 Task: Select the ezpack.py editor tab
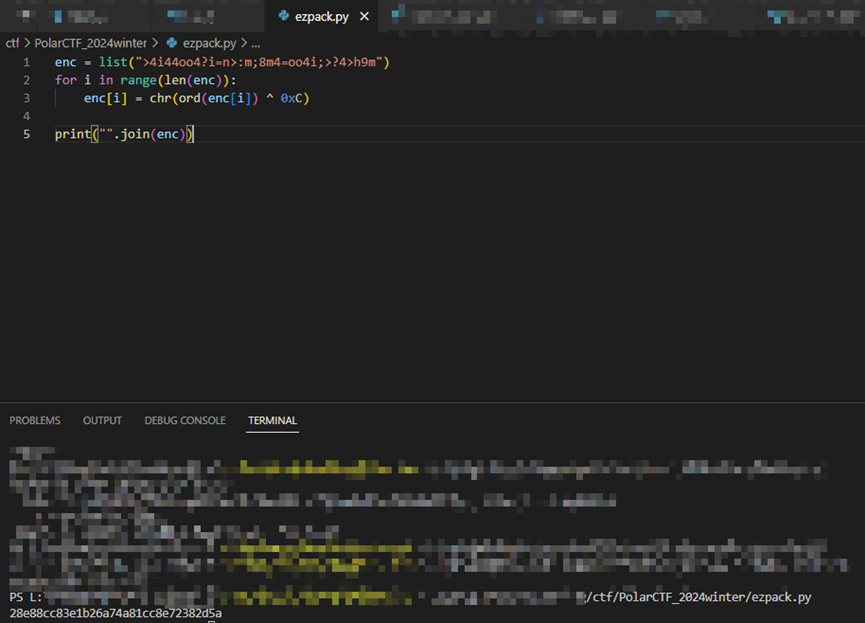pos(321,17)
